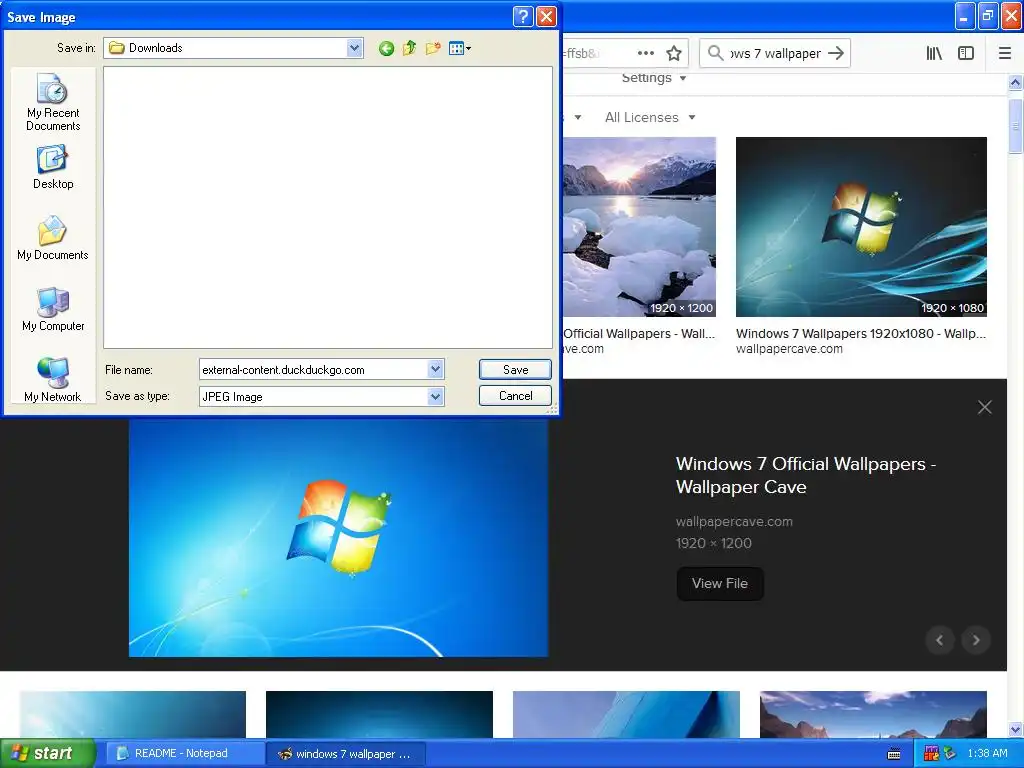This screenshot has width=1024, height=768.
Task: Click the first bottom row wallpaper thumbnail
Action: (133, 714)
